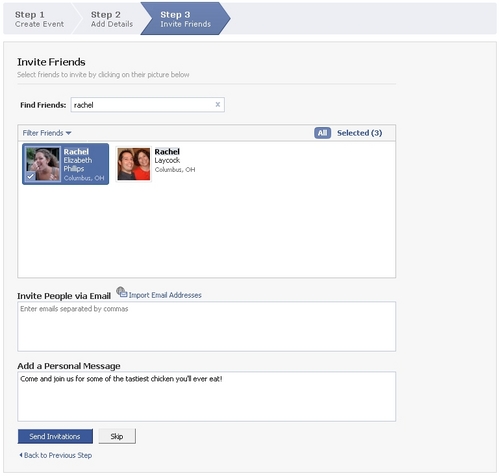Click into the personal message box
This screenshot has width=500, height=476.
pyautogui.click(x=206, y=396)
